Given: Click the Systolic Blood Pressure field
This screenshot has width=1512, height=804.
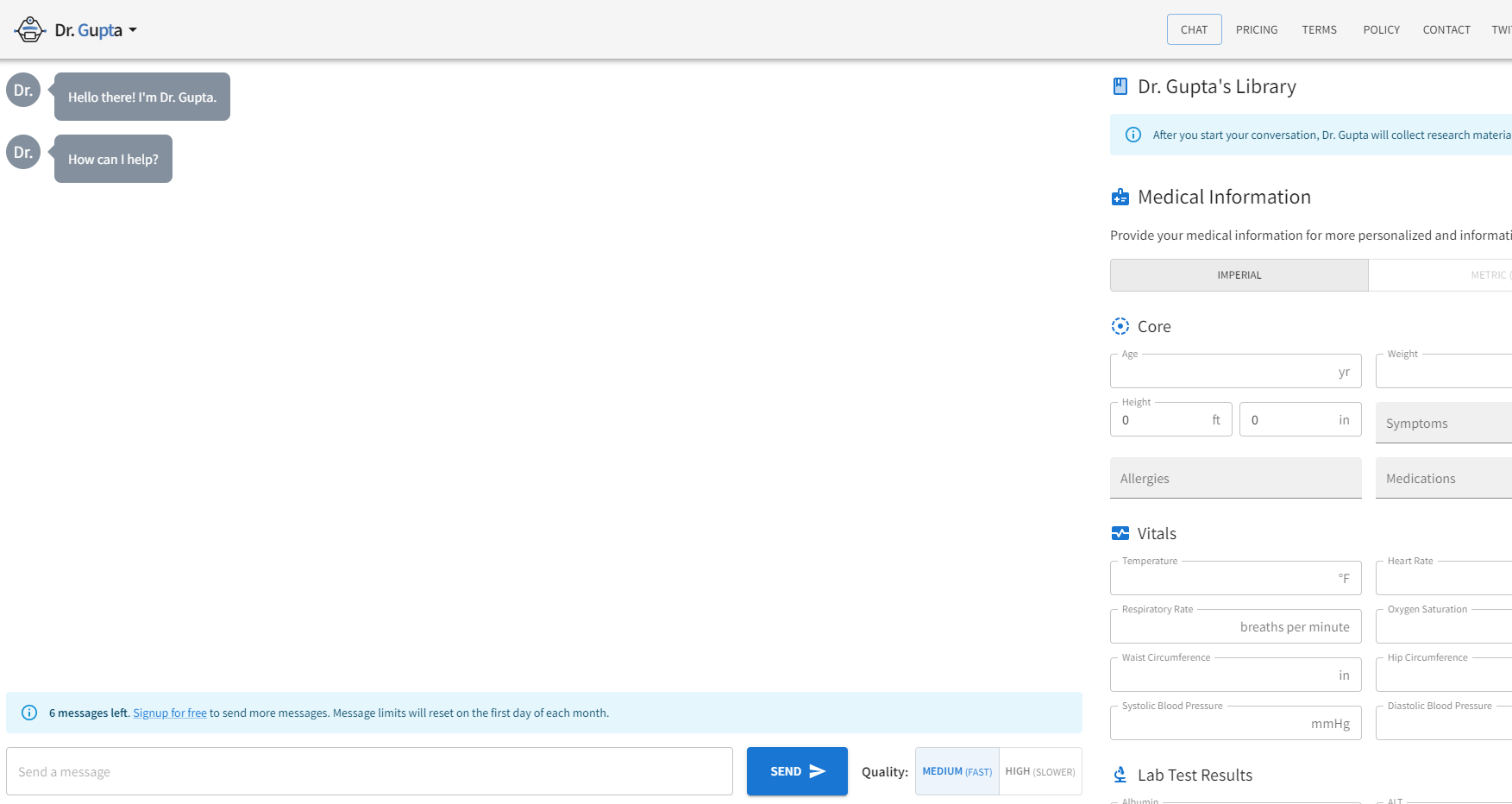Looking at the screenshot, I should click(x=1236, y=723).
